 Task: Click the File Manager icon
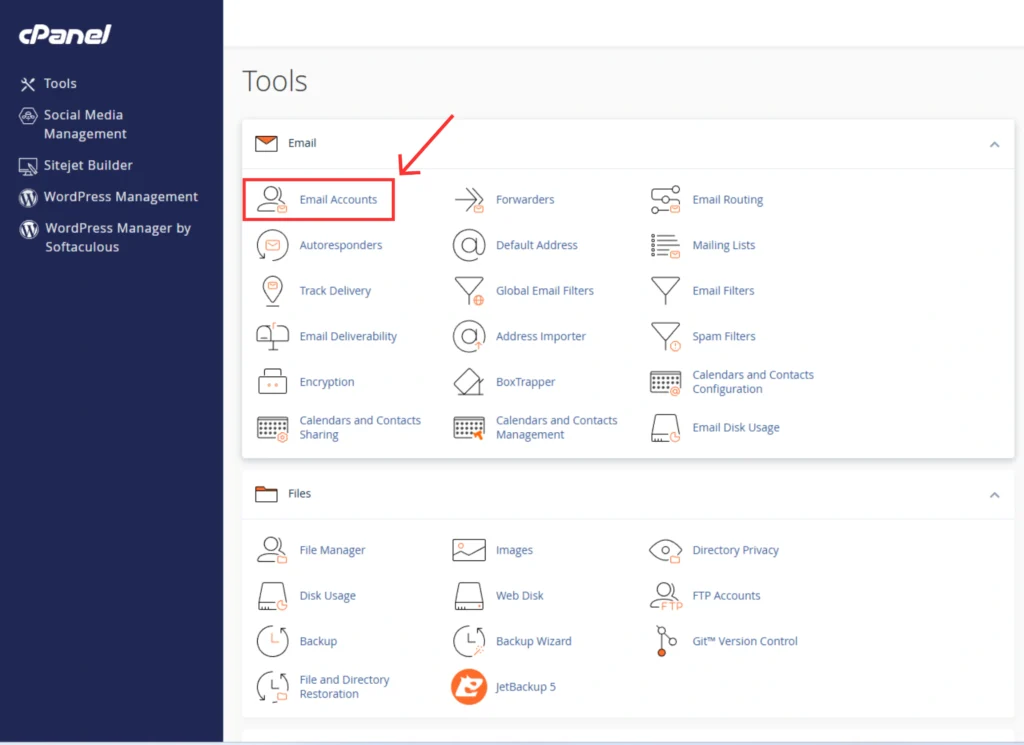point(272,550)
